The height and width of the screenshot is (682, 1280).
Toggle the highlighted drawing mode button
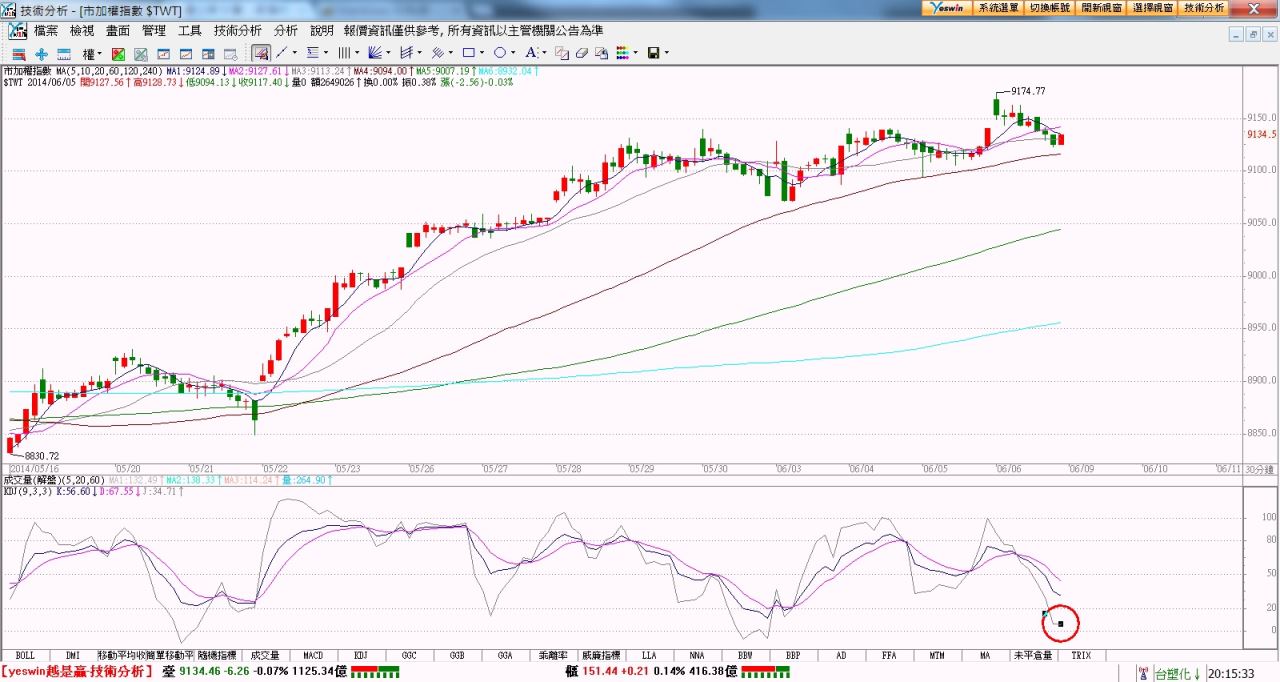click(x=260, y=52)
